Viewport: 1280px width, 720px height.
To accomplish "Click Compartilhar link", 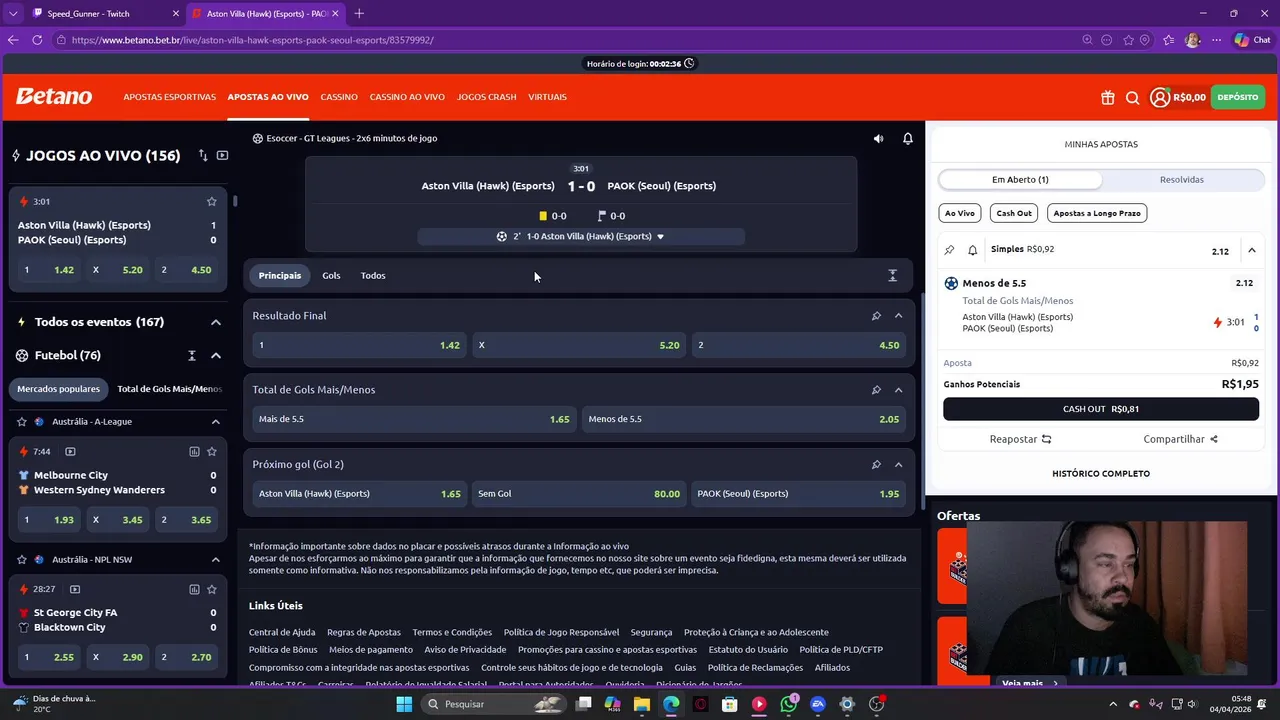I will point(1181,439).
